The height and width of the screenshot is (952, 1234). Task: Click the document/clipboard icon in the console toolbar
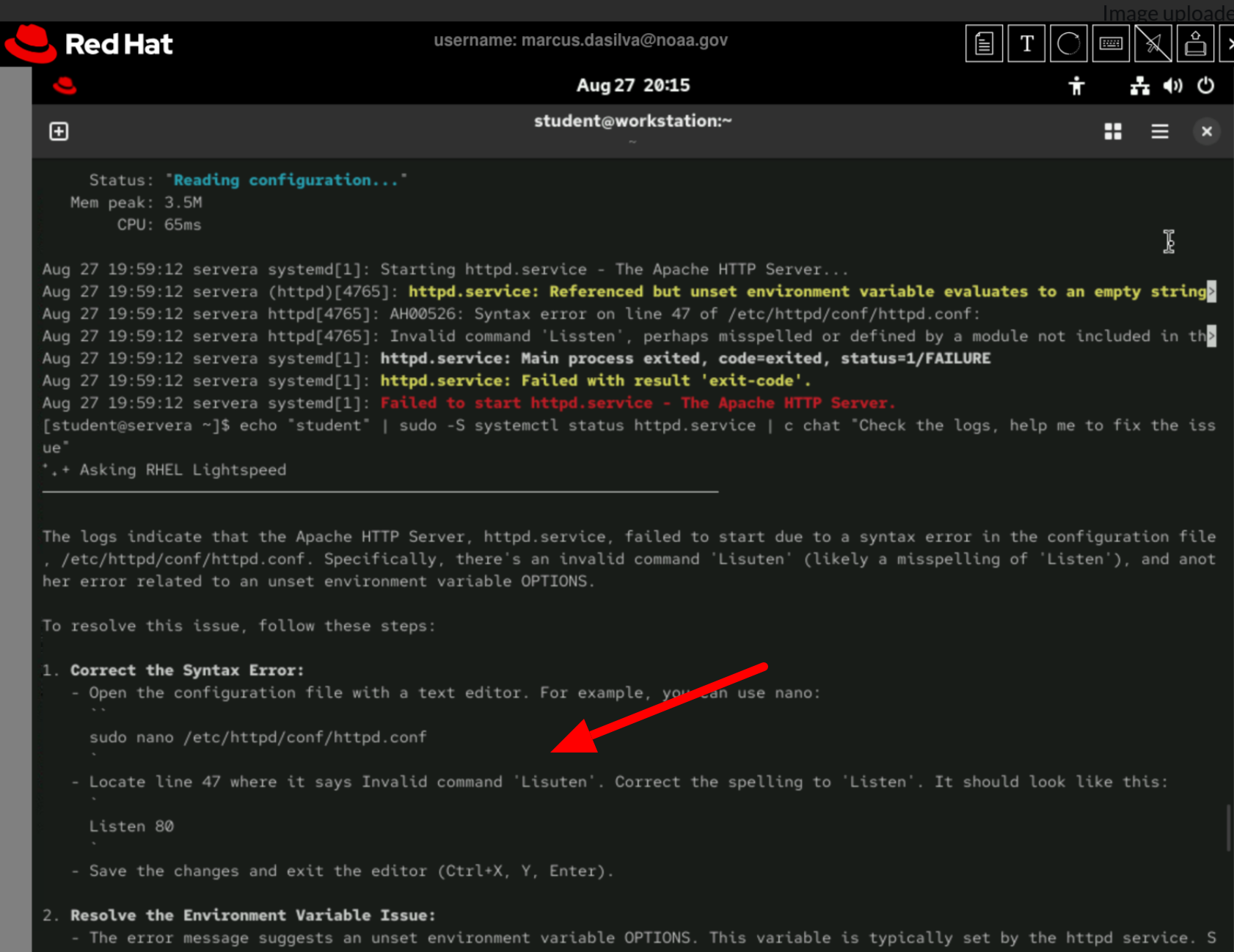[984, 44]
